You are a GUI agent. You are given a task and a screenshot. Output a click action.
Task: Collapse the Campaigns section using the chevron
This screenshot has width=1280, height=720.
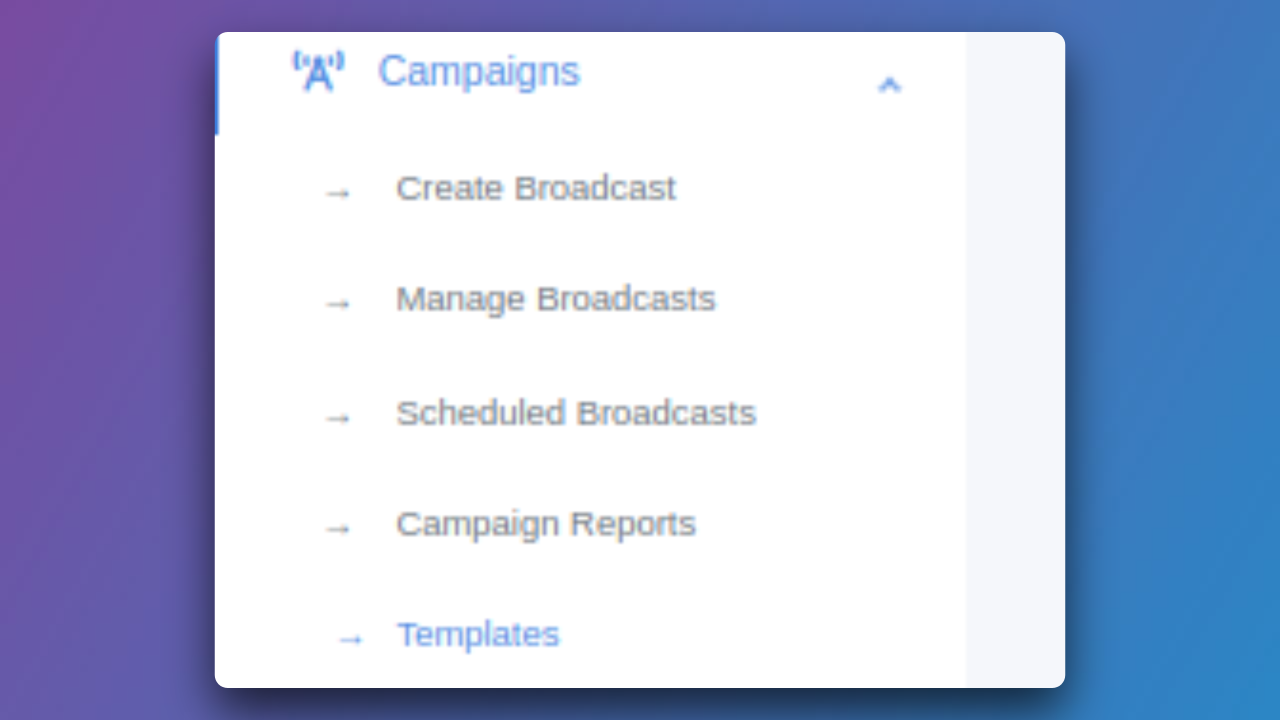[x=889, y=85]
